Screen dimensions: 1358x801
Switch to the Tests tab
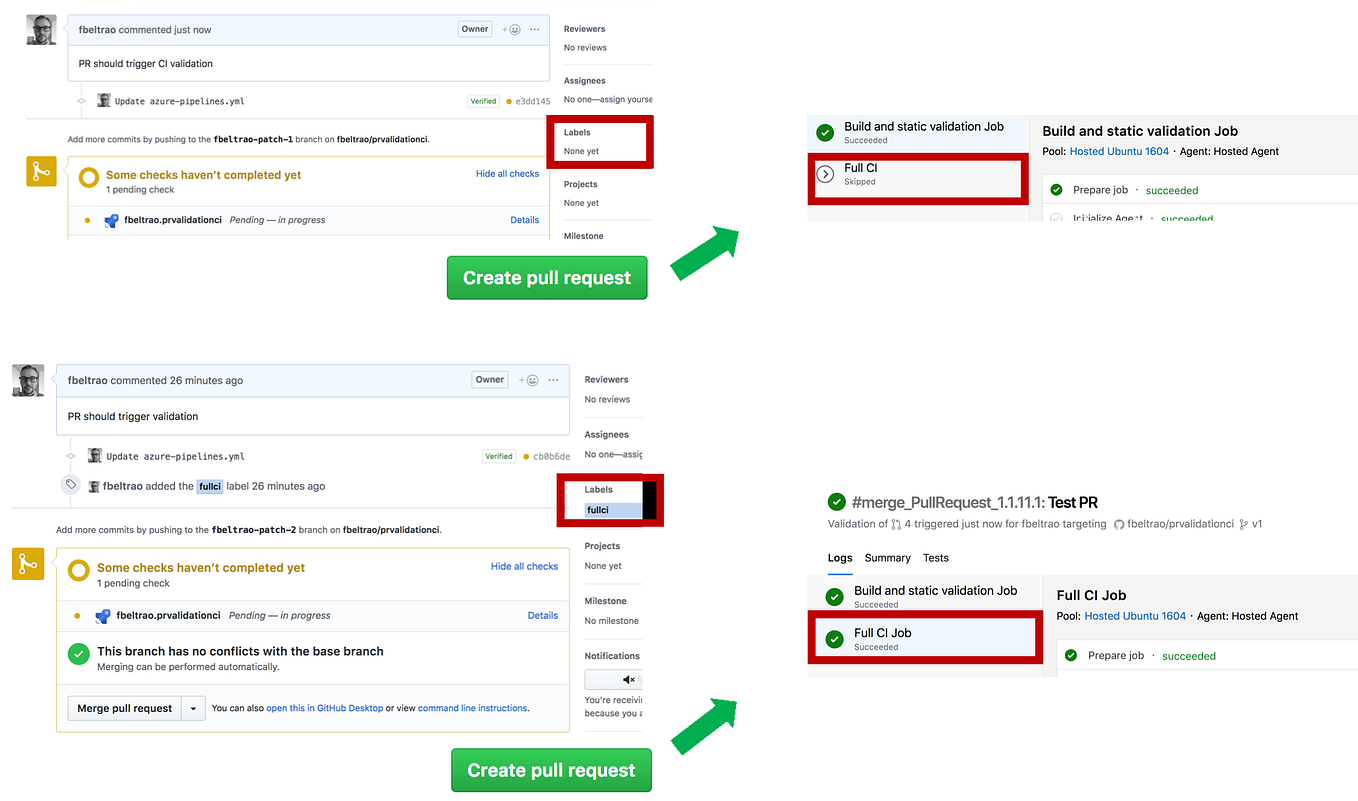(x=935, y=558)
